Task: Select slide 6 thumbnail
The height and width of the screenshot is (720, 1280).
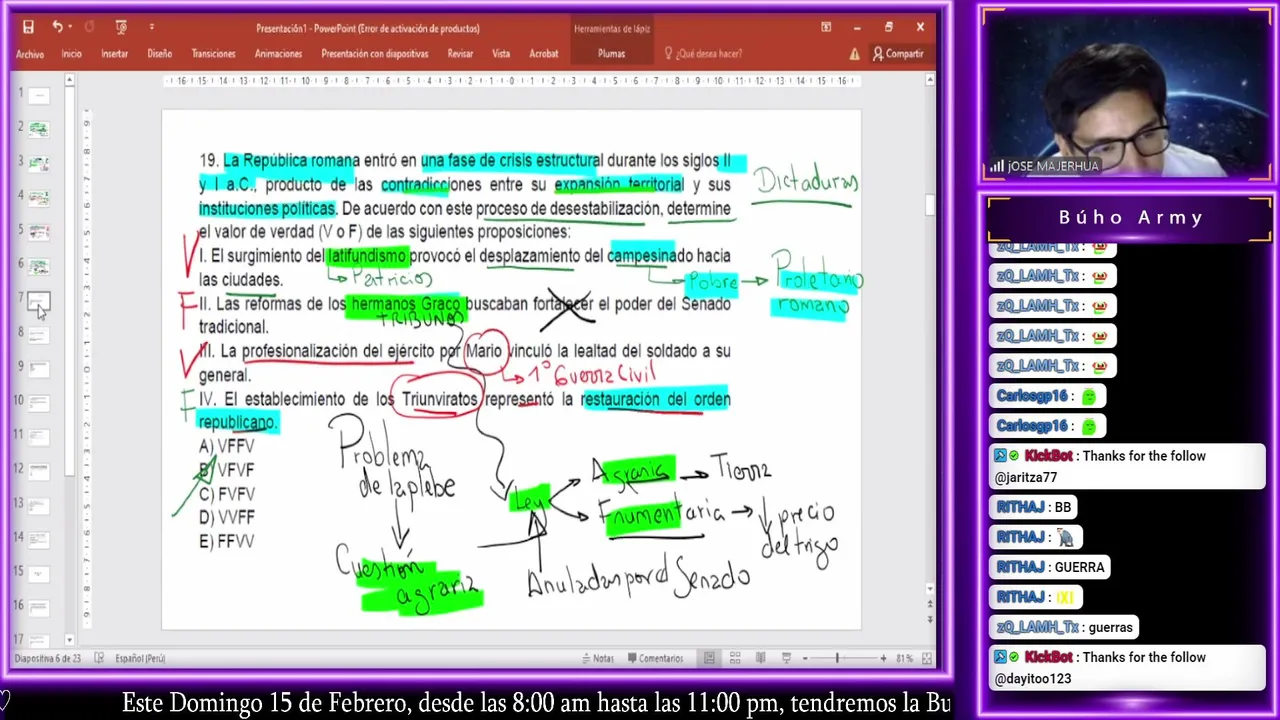Action: point(38,267)
